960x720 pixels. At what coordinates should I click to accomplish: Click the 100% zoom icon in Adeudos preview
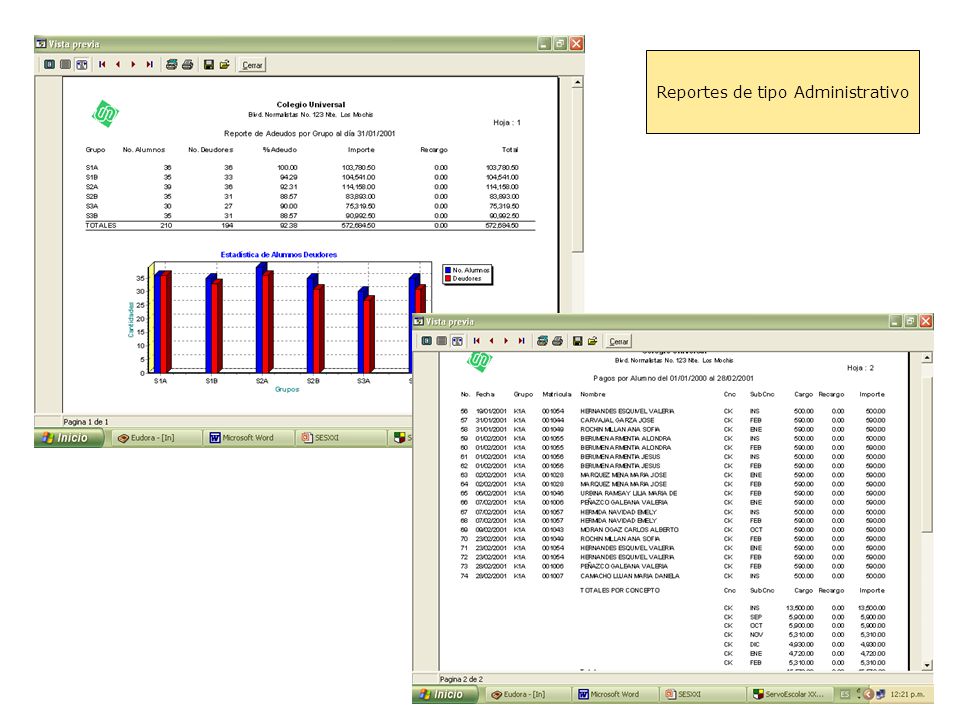point(66,64)
